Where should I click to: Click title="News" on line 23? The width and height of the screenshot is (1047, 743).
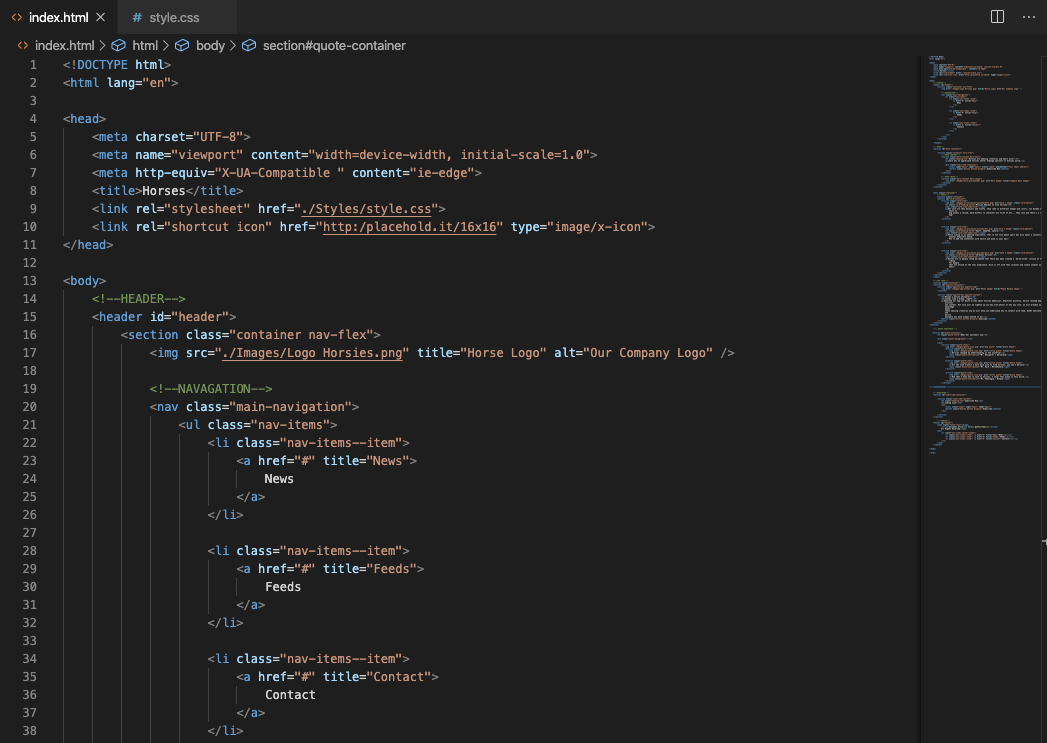pos(366,461)
